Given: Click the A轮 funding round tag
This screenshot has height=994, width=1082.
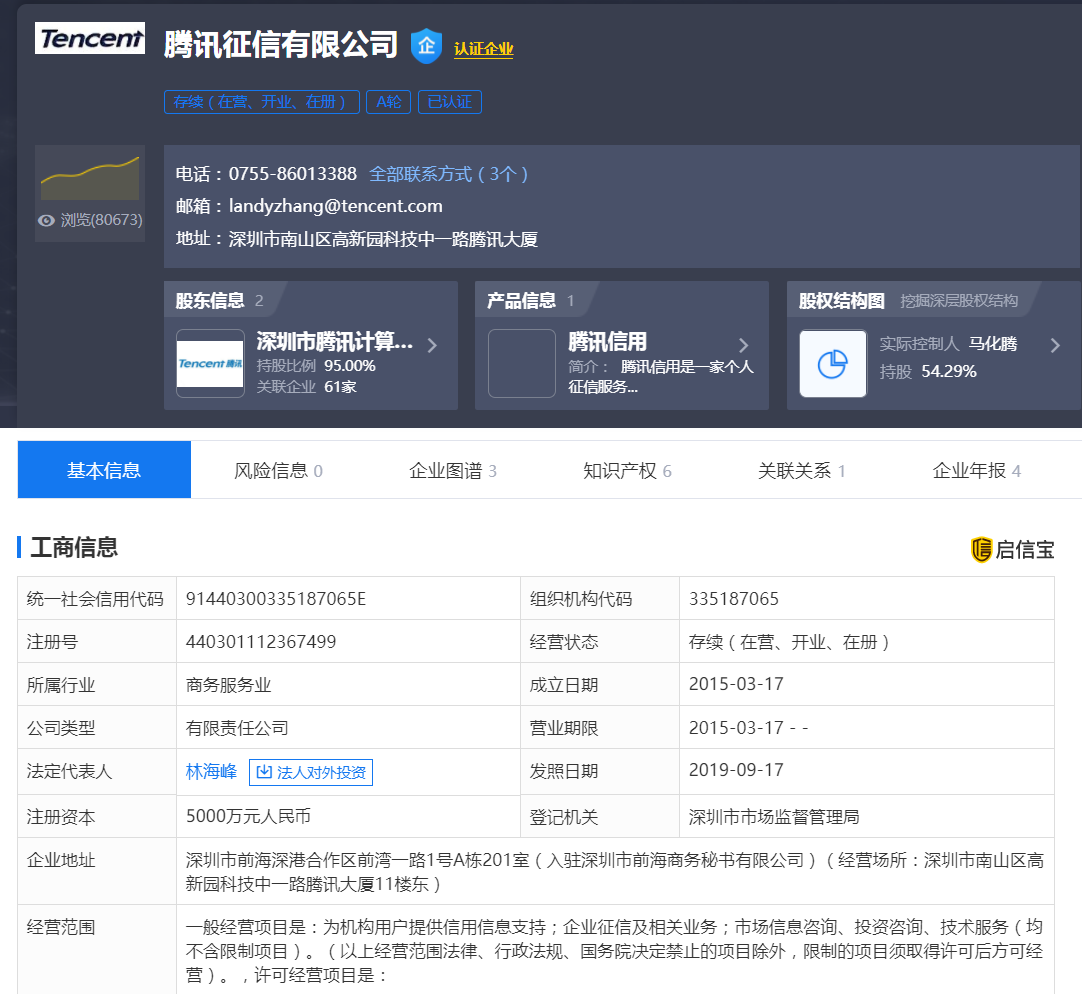Looking at the screenshot, I should click(x=388, y=102).
